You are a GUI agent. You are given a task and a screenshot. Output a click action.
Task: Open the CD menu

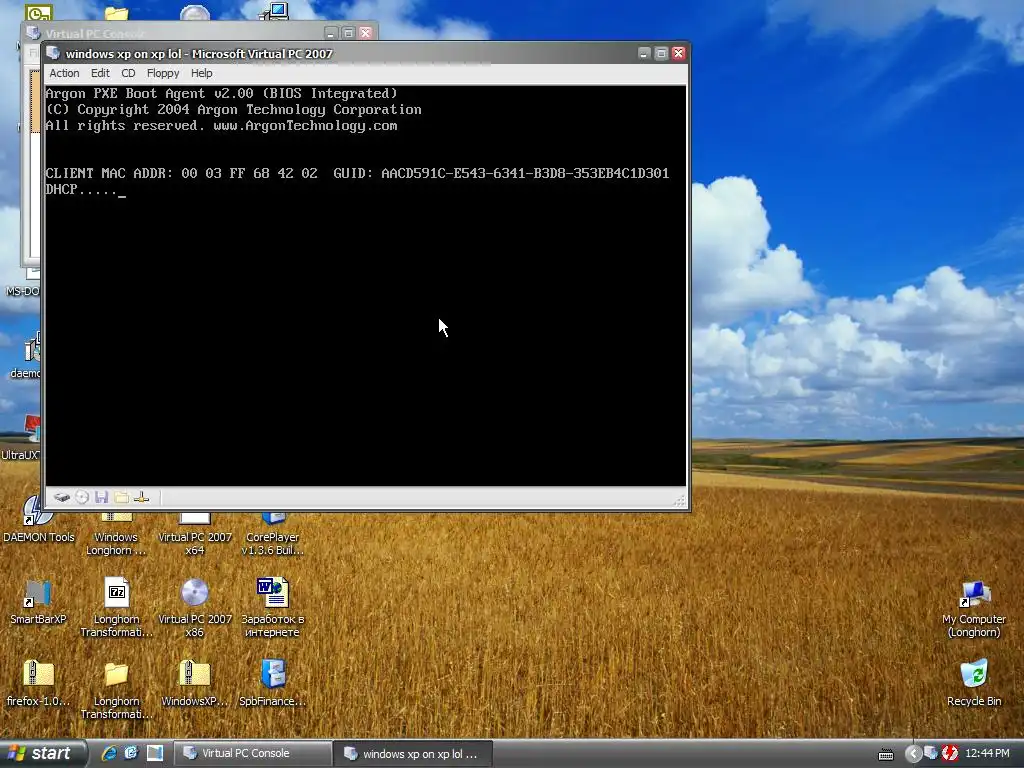[128, 73]
